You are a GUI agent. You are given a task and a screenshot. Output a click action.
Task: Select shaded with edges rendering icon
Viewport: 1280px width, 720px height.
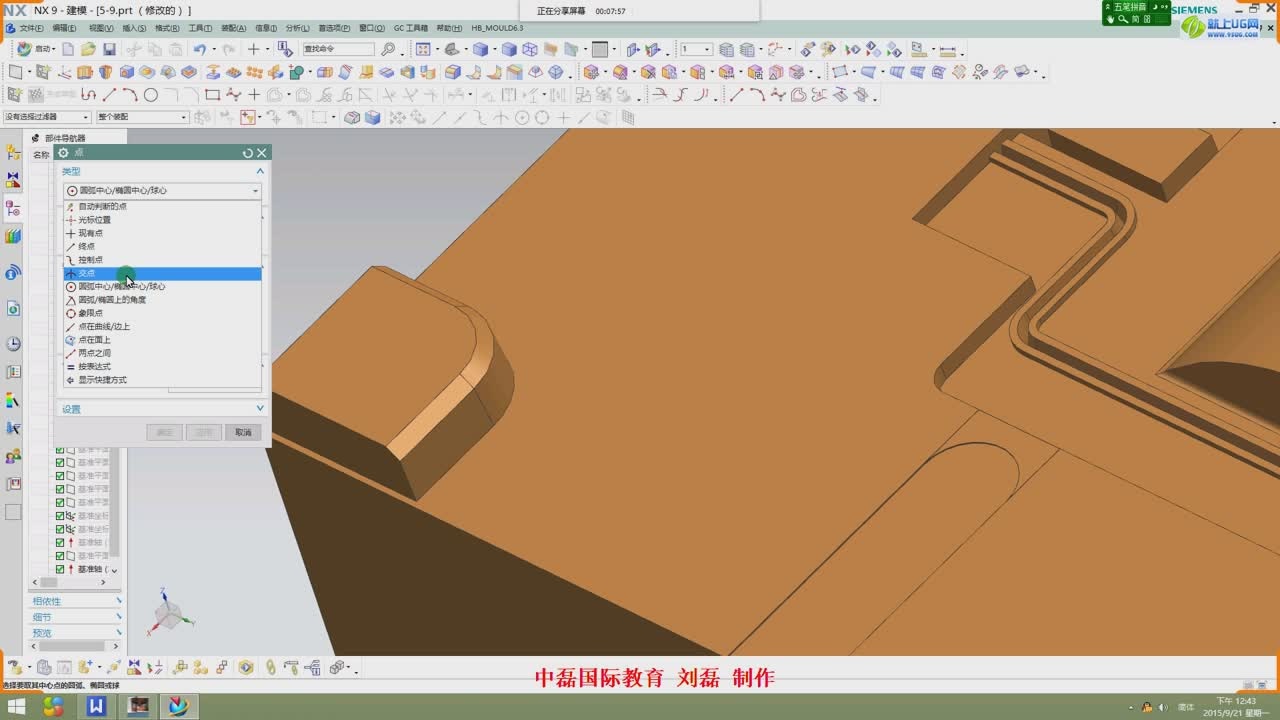[x=480, y=49]
